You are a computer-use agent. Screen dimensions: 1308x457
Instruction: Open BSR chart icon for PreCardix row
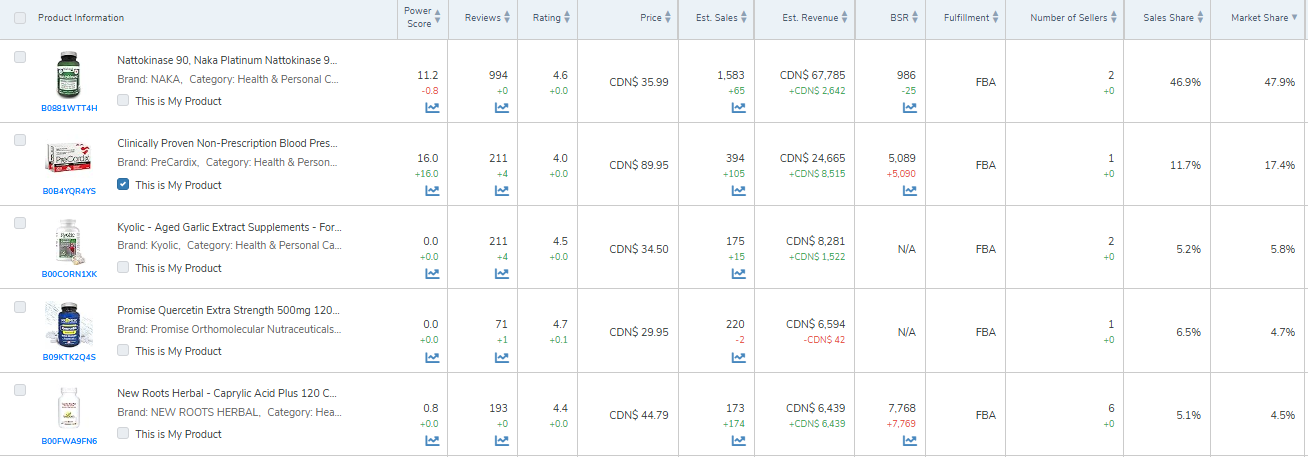coord(909,191)
